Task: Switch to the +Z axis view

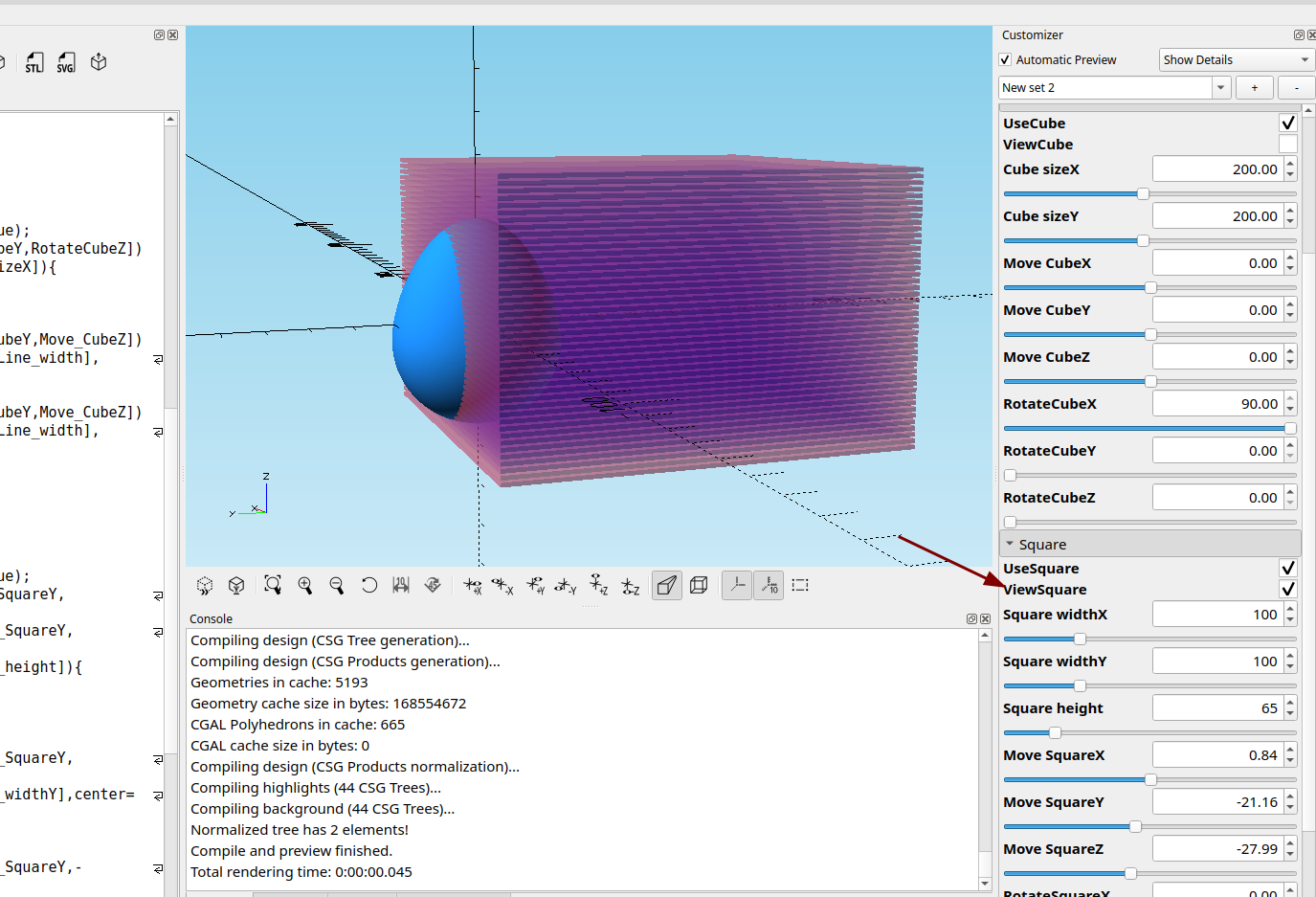Action: tap(598, 585)
